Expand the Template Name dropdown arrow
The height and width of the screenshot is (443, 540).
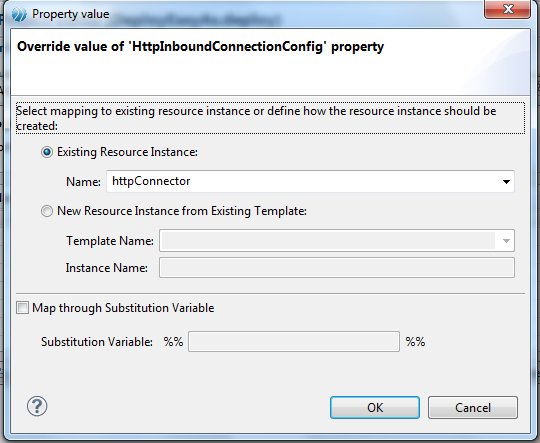point(506,241)
